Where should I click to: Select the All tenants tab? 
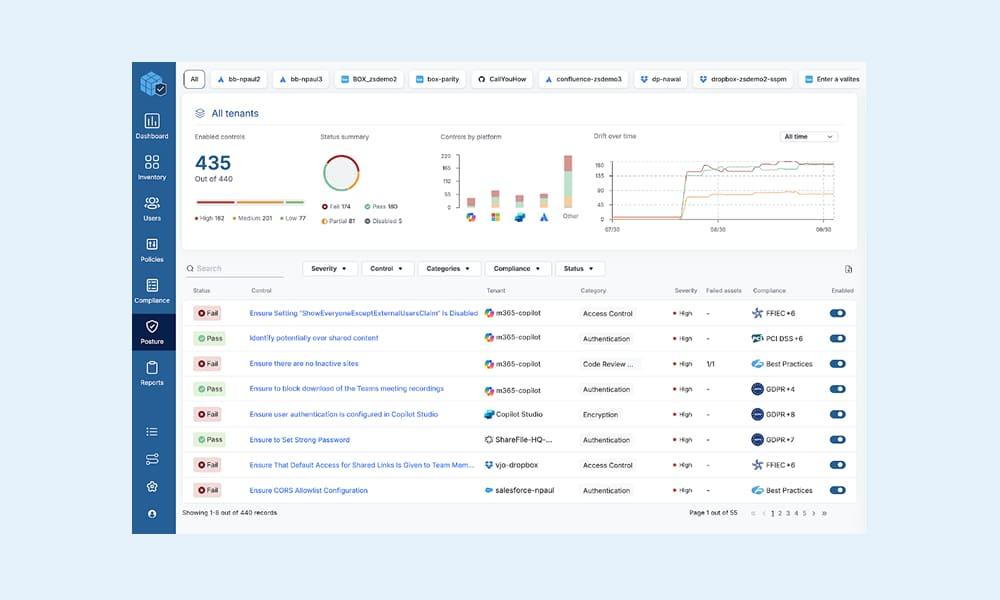(194, 79)
